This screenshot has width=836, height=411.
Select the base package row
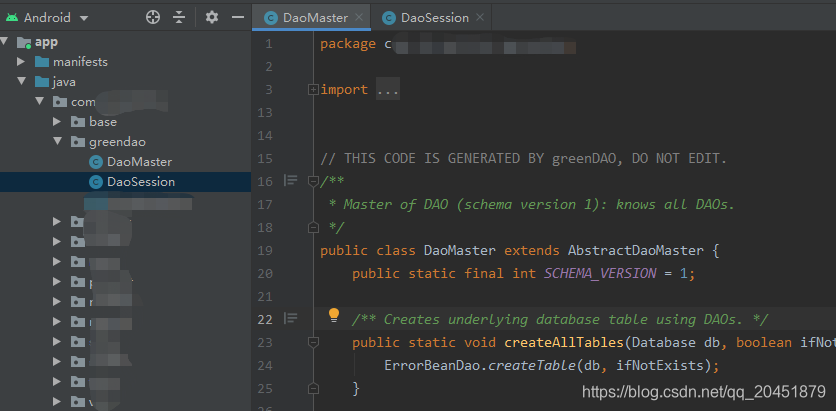click(125, 122)
